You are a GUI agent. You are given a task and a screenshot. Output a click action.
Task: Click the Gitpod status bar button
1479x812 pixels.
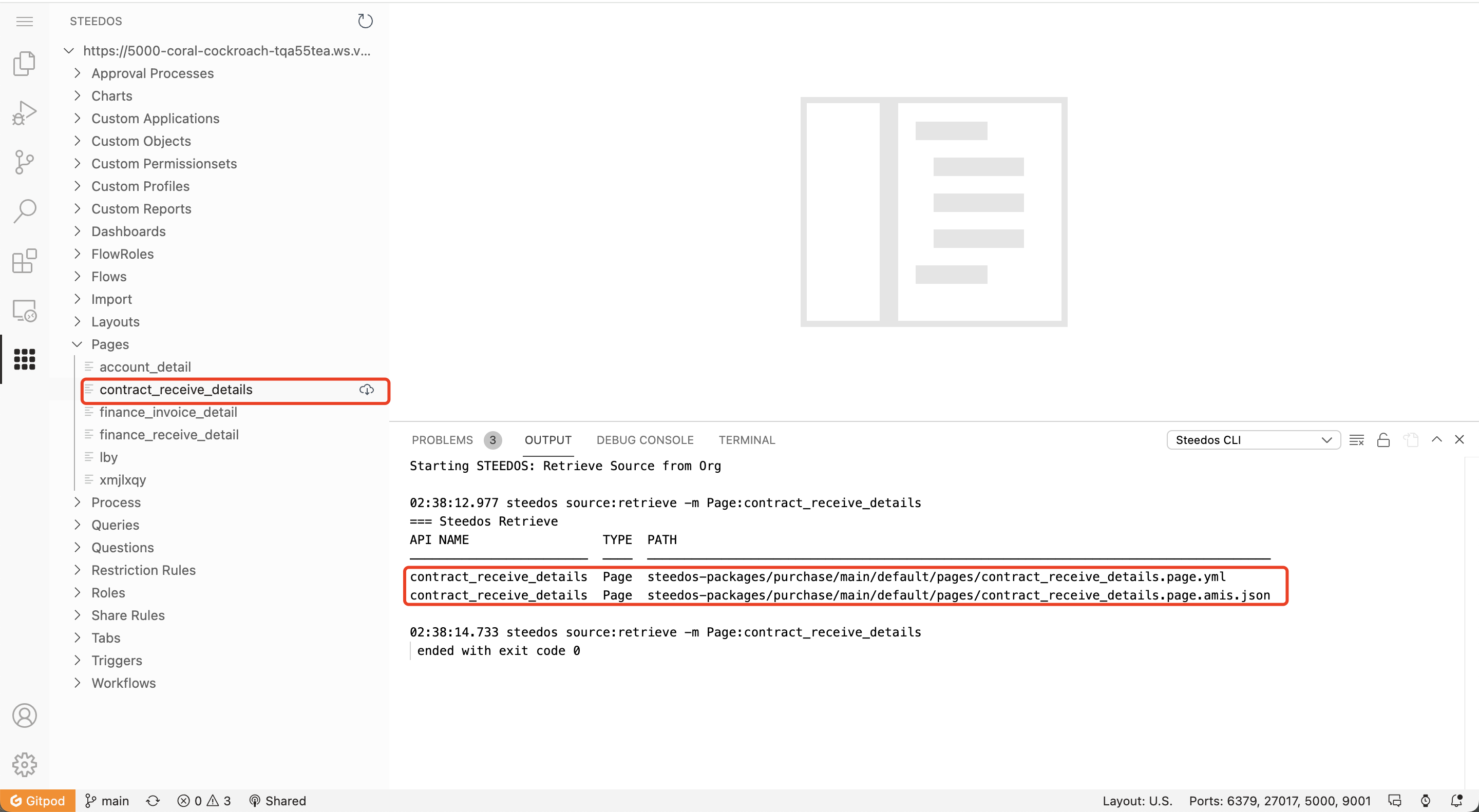38,801
